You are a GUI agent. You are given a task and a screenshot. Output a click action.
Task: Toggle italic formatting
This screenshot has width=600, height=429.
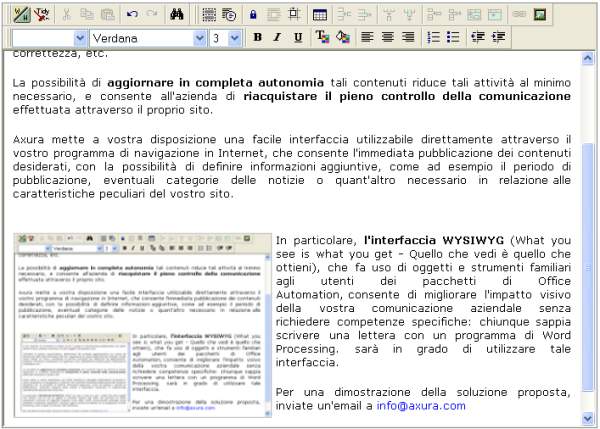coord(277,38)
